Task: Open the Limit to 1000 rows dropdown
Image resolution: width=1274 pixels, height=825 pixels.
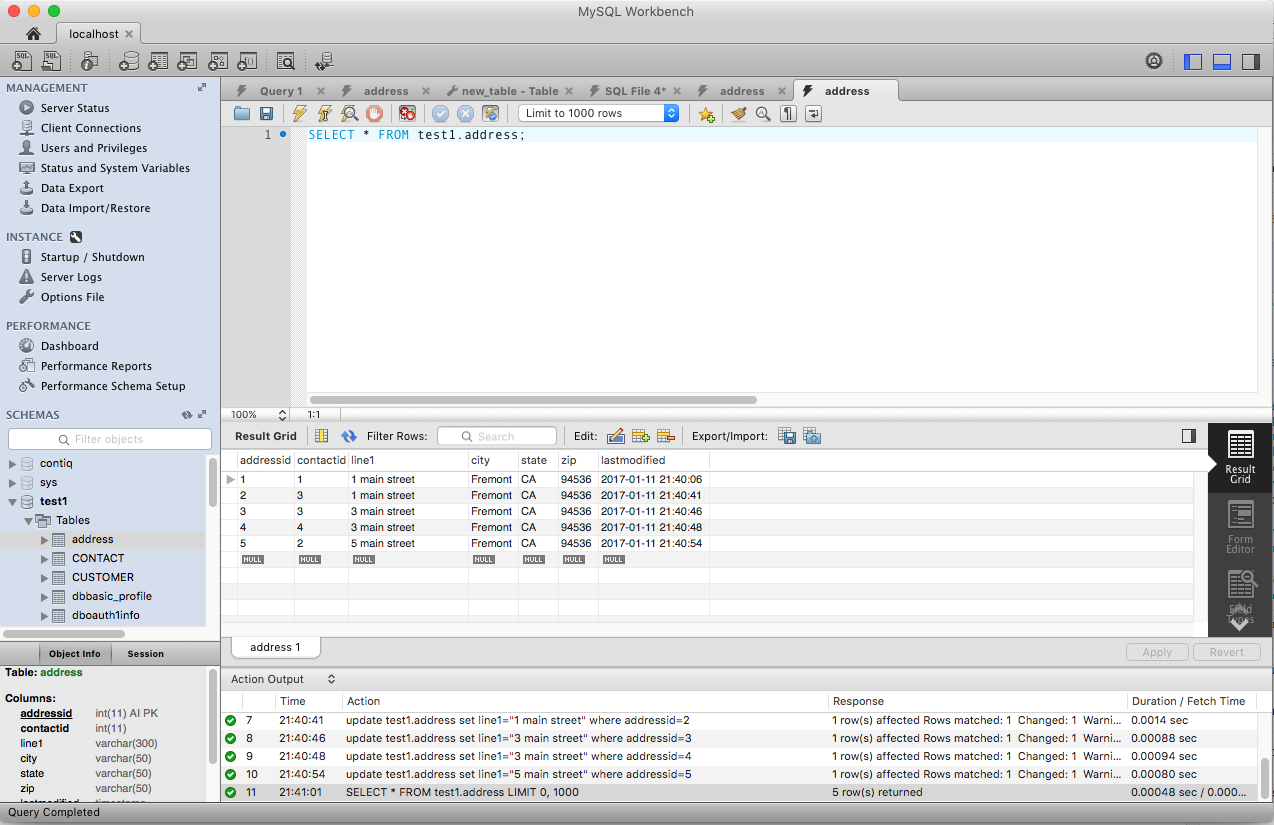Action: coord(599,114)
